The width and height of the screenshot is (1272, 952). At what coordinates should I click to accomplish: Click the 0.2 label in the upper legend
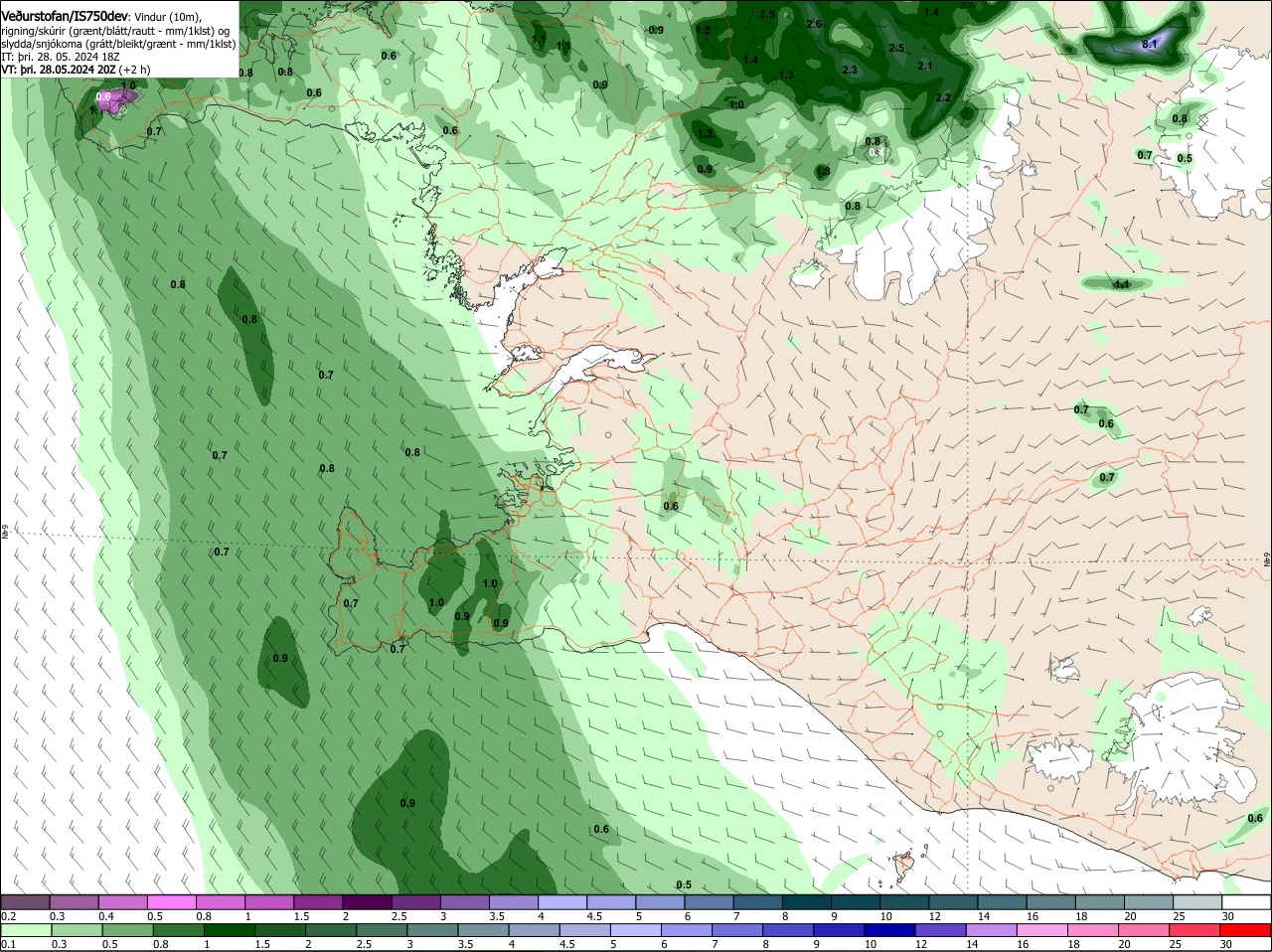click(x=9, y=916)
